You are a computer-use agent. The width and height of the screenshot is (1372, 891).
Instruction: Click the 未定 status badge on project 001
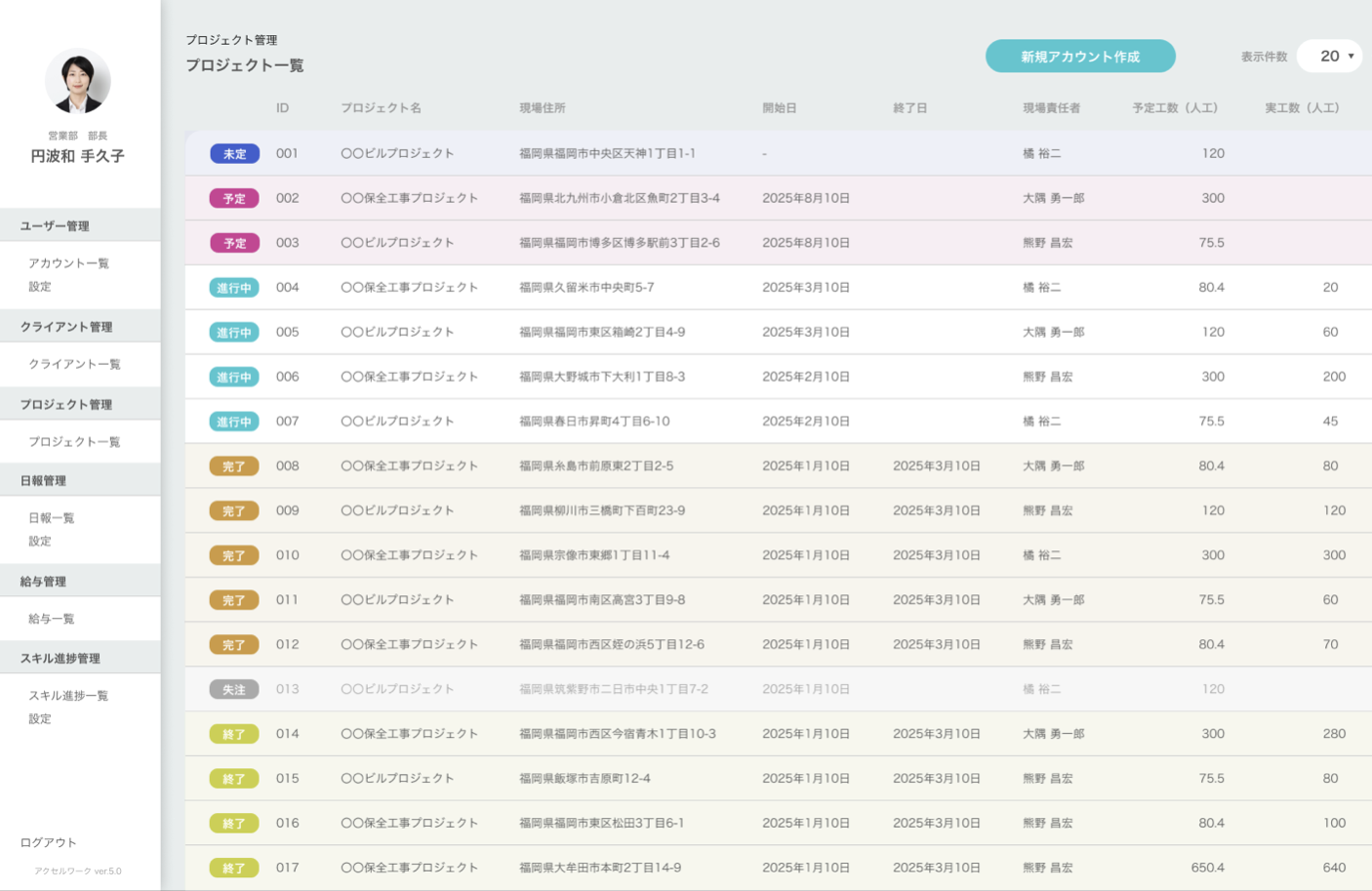click(234, 154)
